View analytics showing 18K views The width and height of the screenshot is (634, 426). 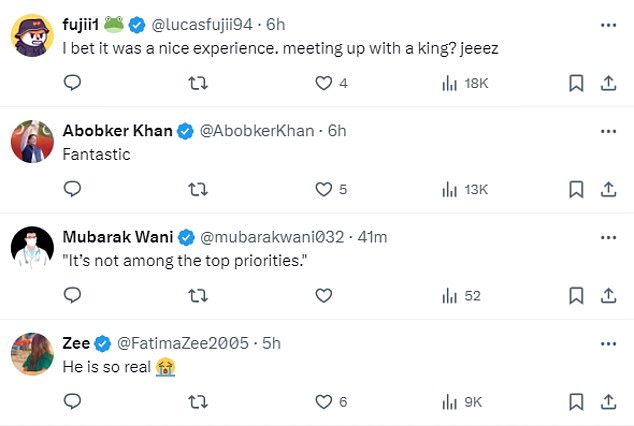[x=465, y=83]
